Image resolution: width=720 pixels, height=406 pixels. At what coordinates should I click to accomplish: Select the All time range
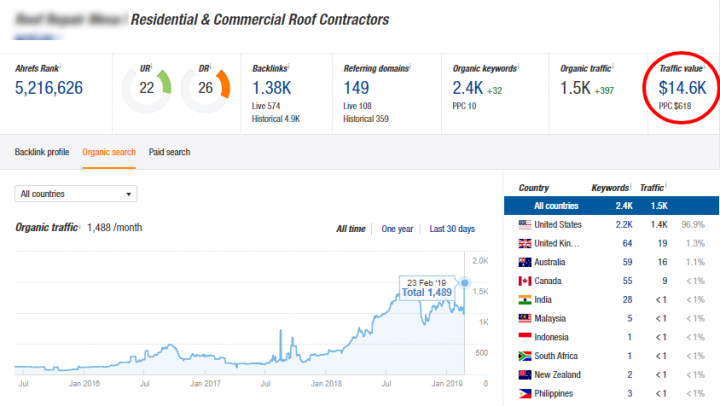coord(352,229)
